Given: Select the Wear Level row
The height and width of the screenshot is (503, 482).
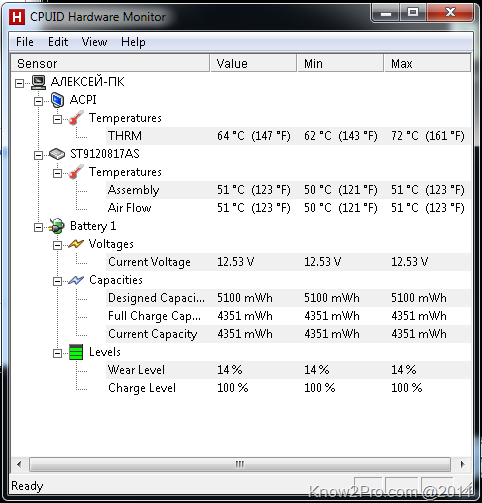Looking at the screenshot, I should point(288,370).
